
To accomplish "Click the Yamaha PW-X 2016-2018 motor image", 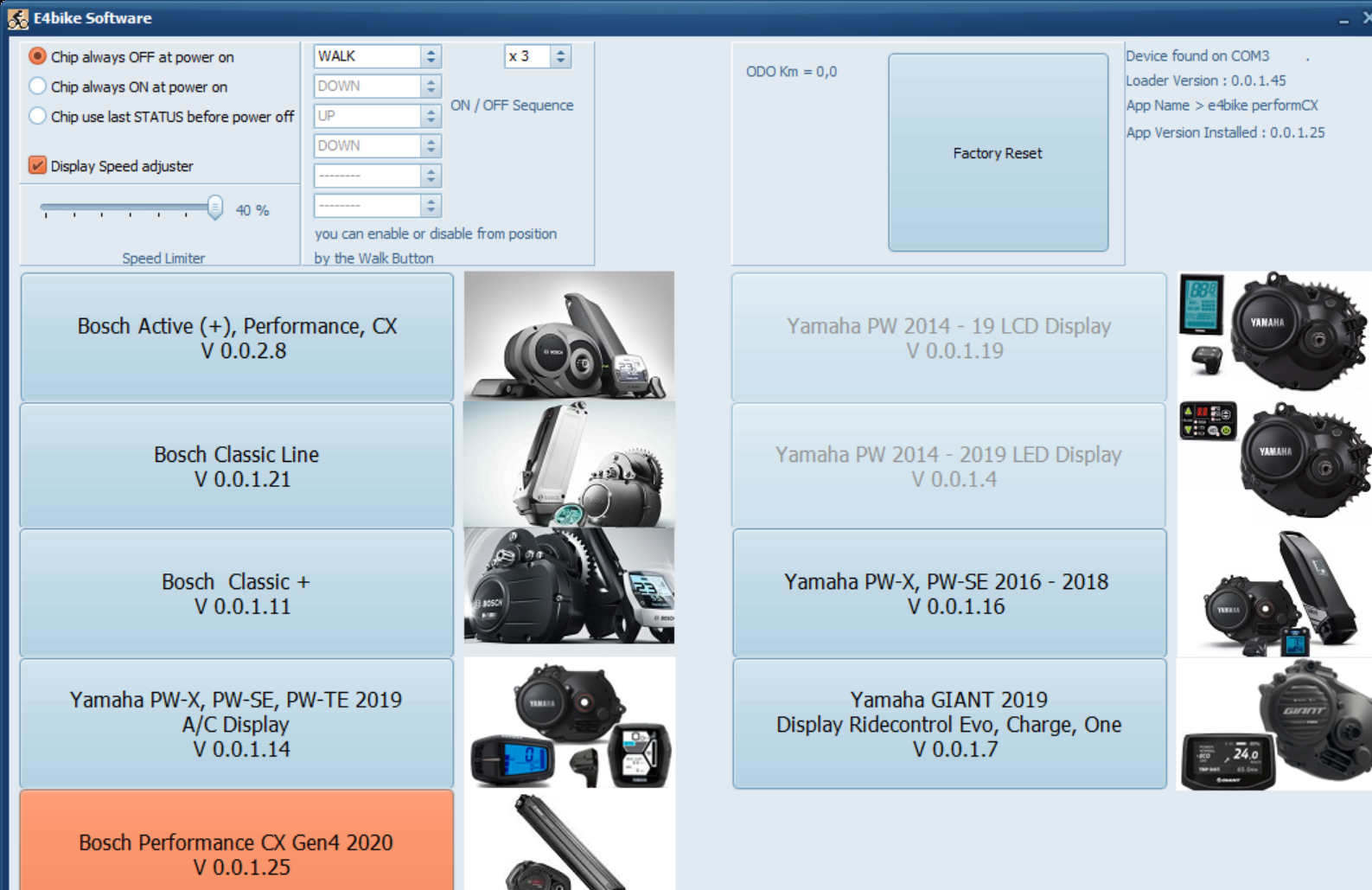I will click(1274, 593).
